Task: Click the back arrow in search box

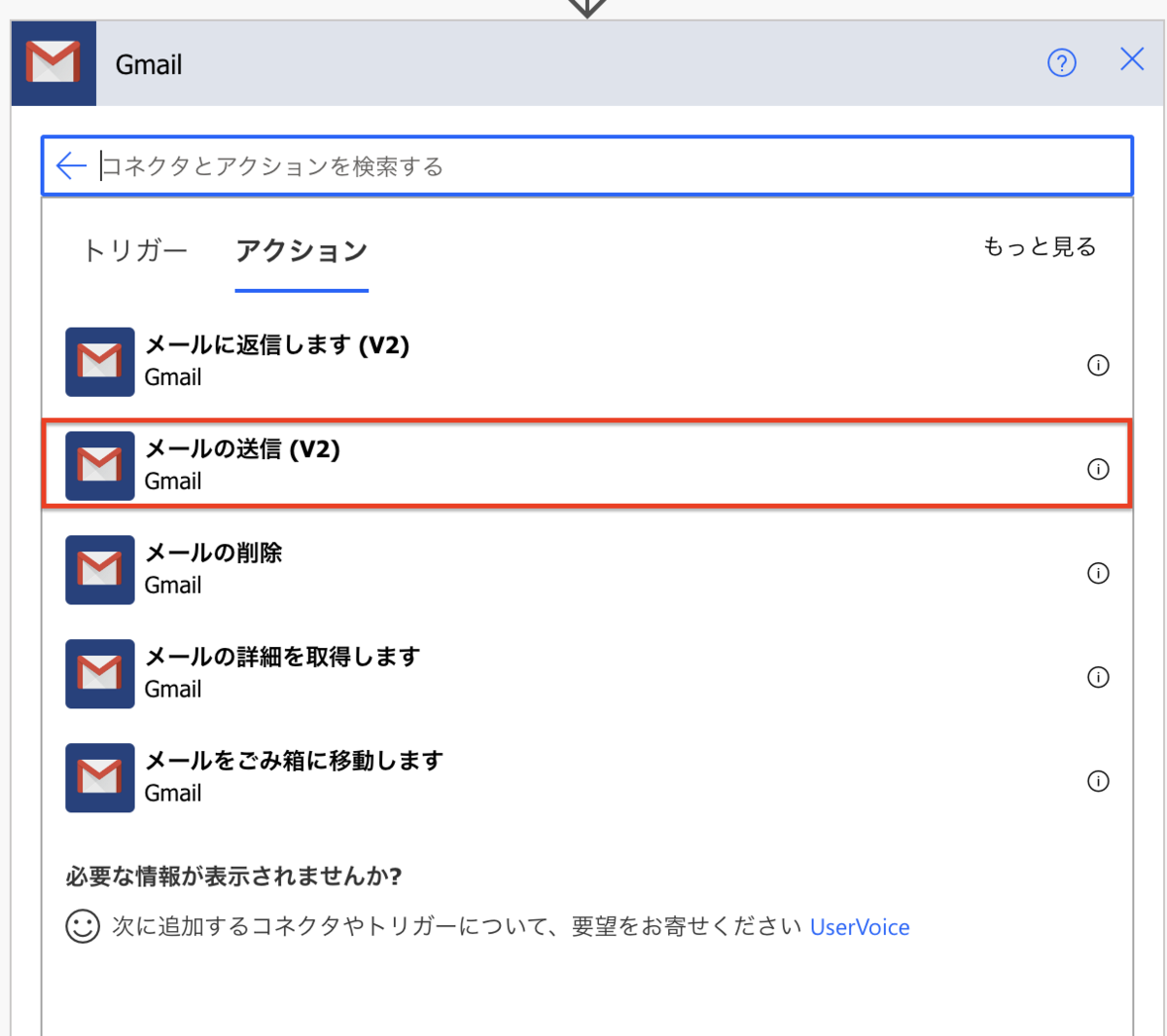Action: 71,165
